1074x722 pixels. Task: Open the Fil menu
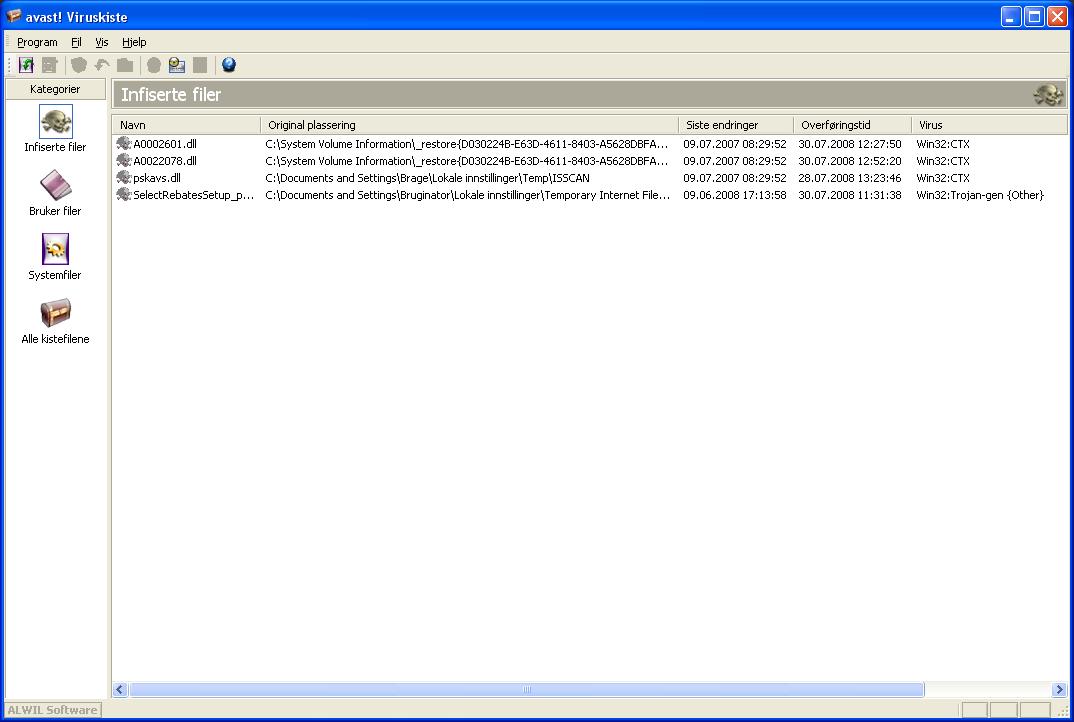click(76, 42)
